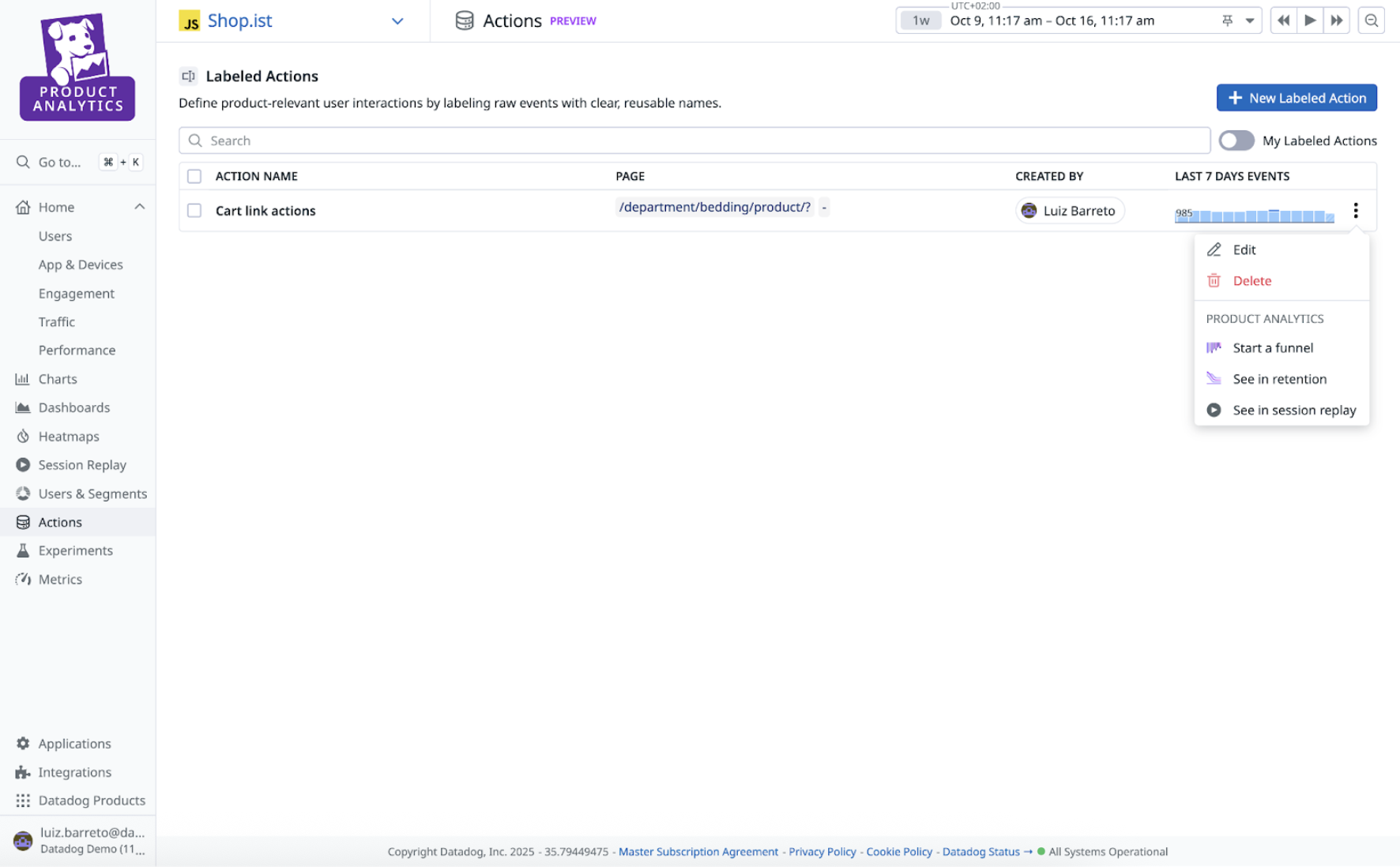This screenshot has width=1400, height=867.
Task: Open Heatmaps from the sidebar
Action: point(69,436)
